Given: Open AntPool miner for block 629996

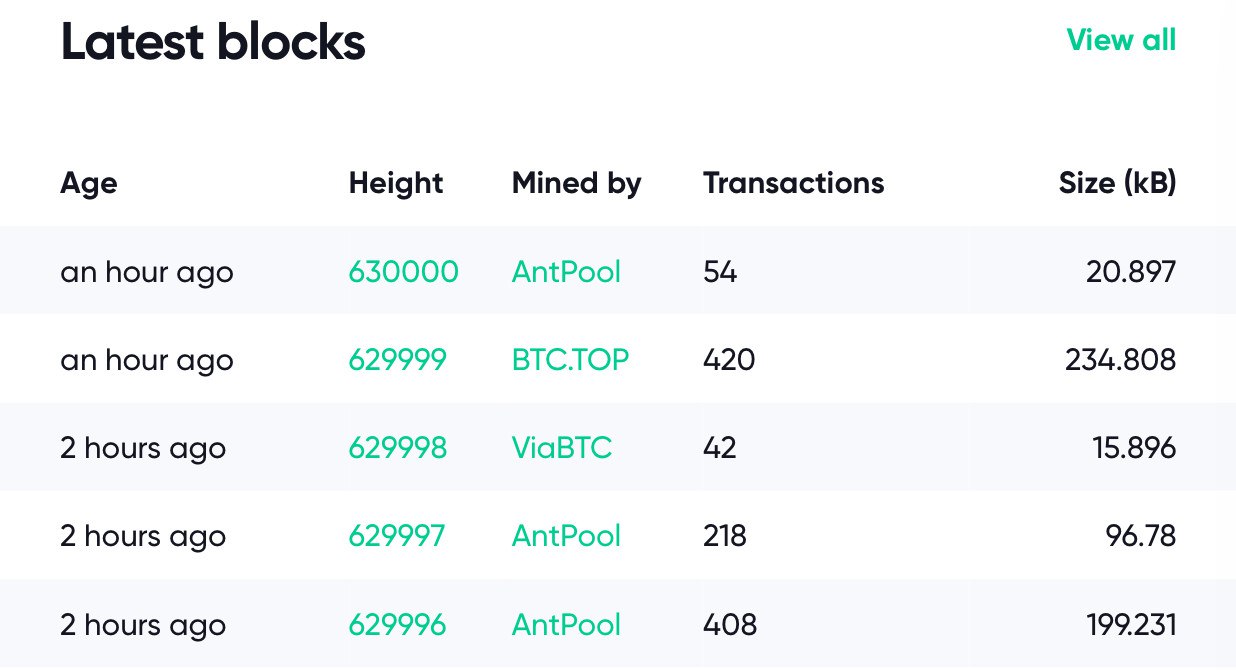Looking at the screenshot, I should [x=566, y=625].
